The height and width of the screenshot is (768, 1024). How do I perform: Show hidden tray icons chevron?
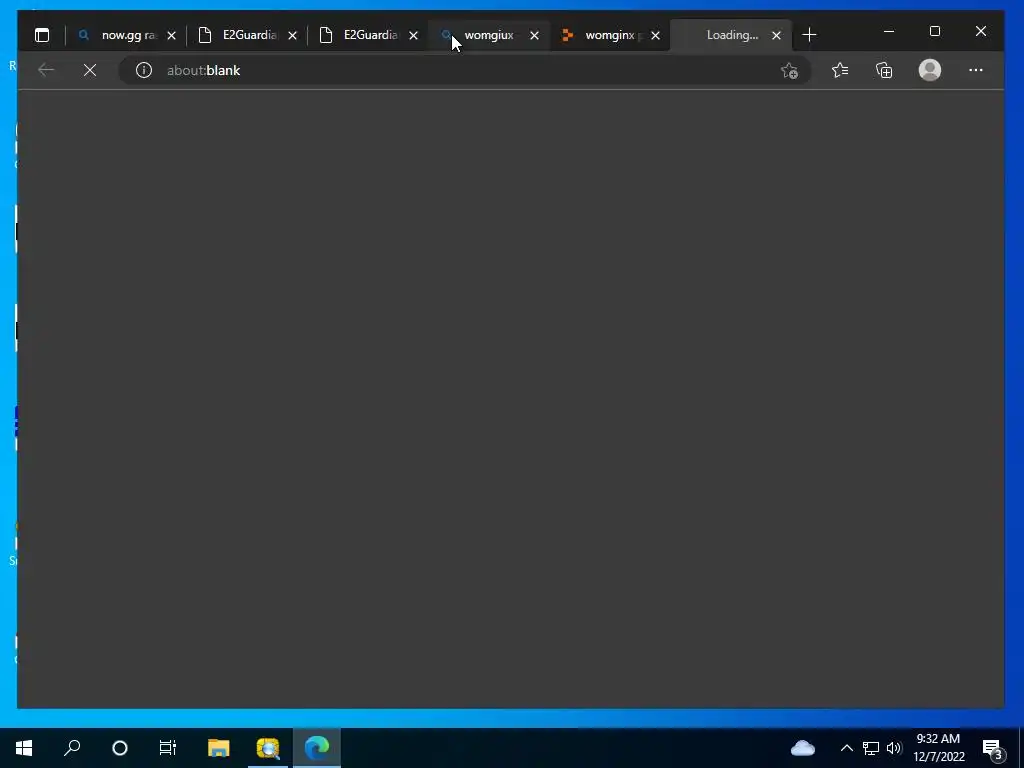coord(846,748)
